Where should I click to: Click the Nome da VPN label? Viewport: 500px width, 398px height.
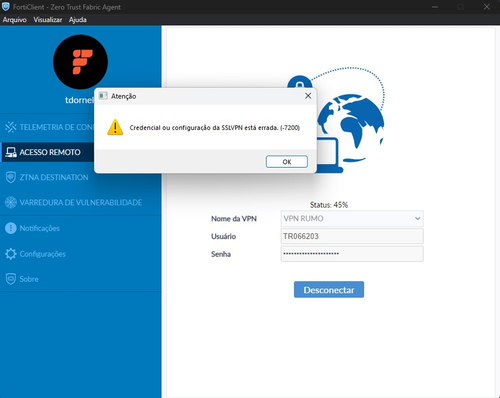click(234, 219)
